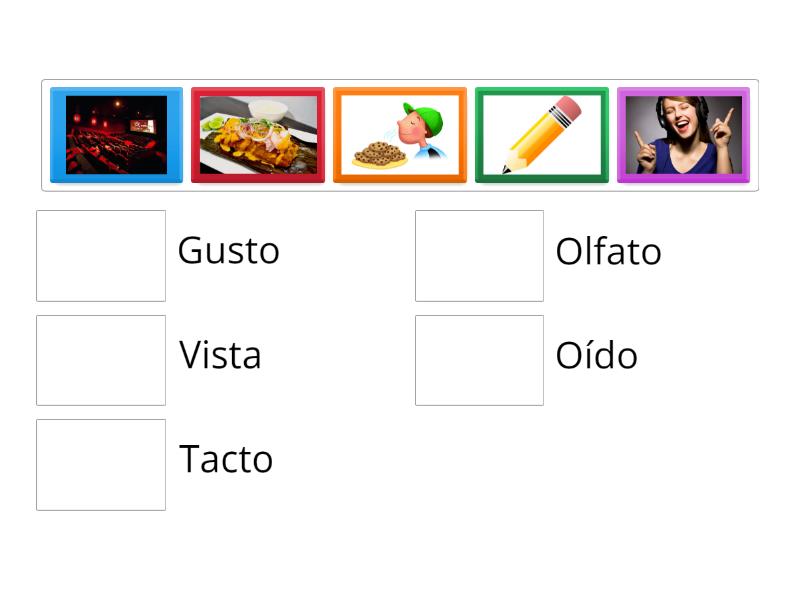Select the Vista label
The image size is (800, 600).
[x=220, y=355]
